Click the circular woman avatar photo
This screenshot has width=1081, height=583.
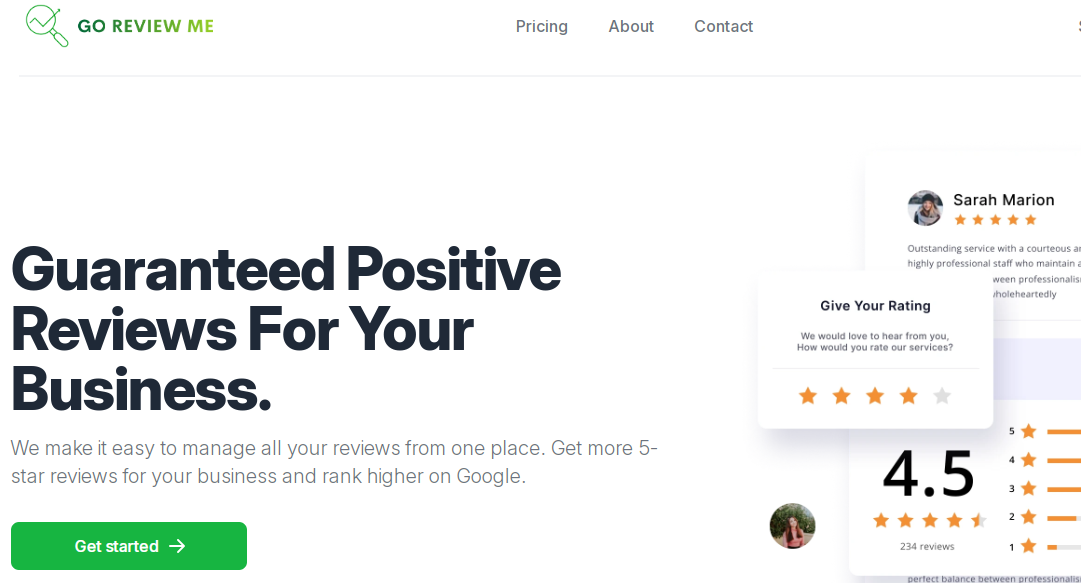click(792, 526)
